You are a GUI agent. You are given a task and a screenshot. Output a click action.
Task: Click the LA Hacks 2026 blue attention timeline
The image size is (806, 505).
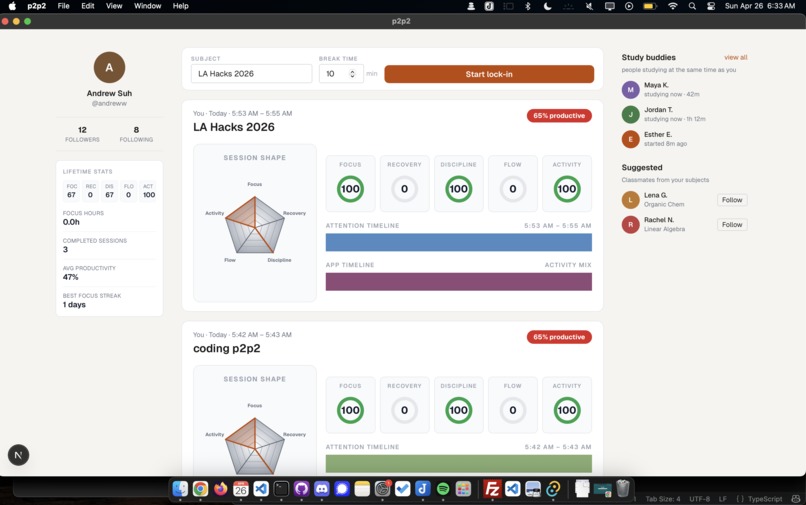(x=459, y=242)
